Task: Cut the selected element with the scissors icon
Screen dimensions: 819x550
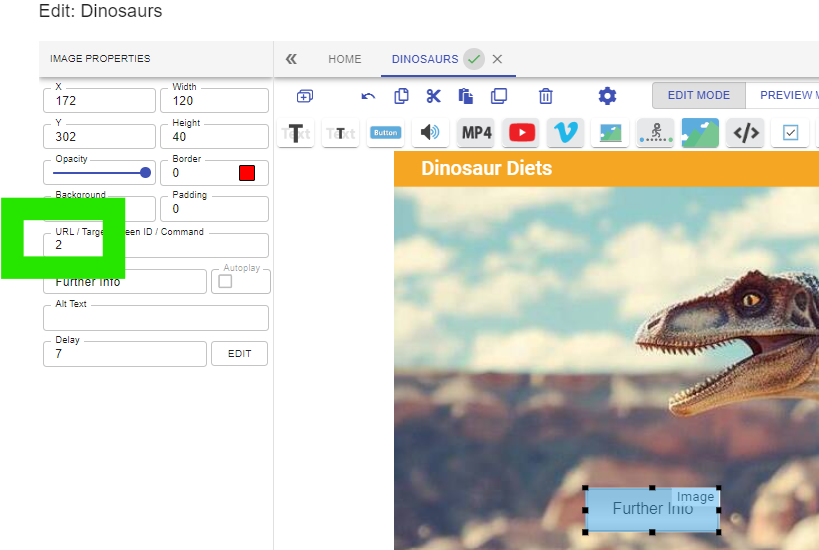Action: click(x=433, y=96)
